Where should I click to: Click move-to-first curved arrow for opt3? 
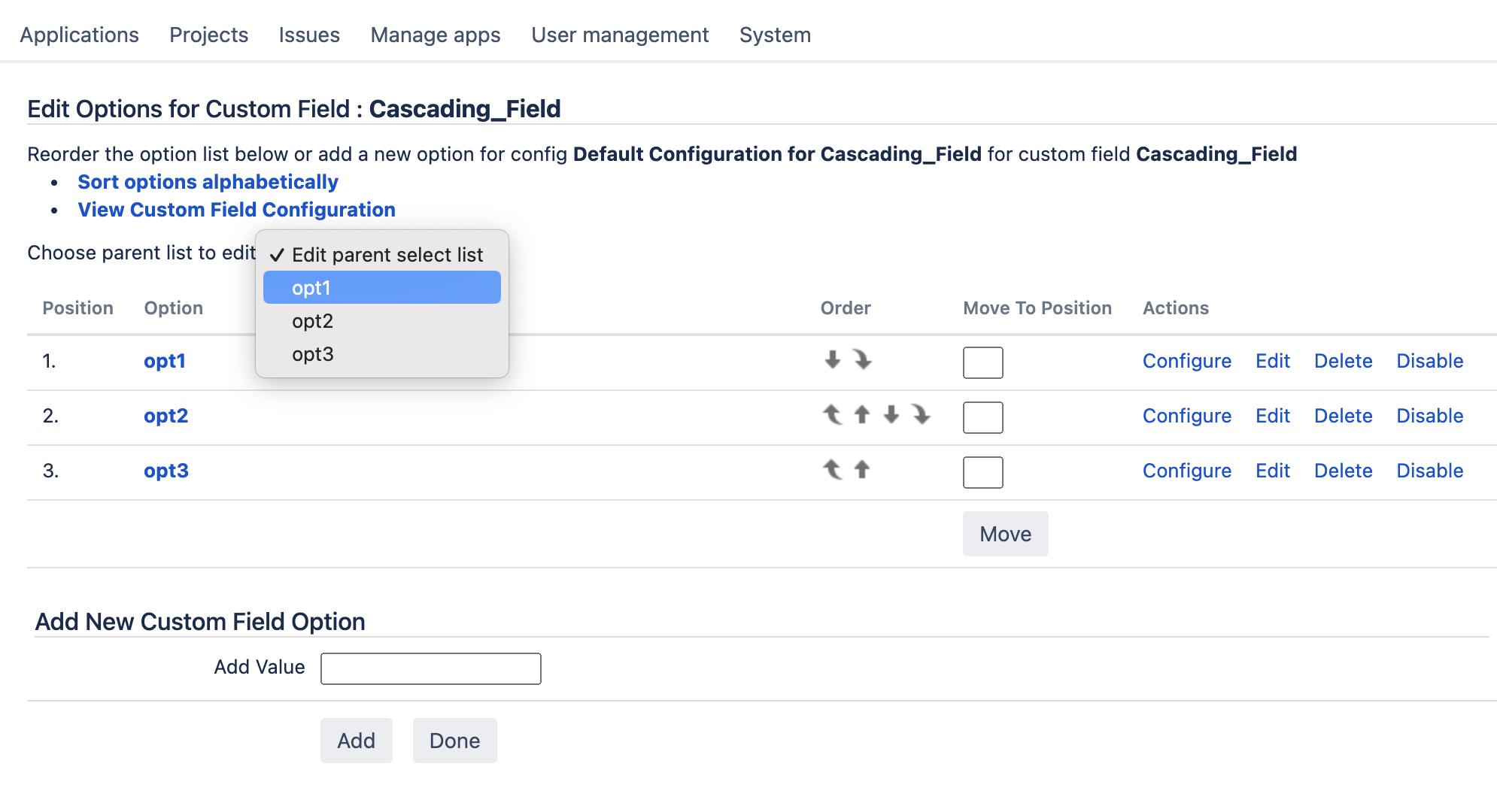tap(832, 469)
